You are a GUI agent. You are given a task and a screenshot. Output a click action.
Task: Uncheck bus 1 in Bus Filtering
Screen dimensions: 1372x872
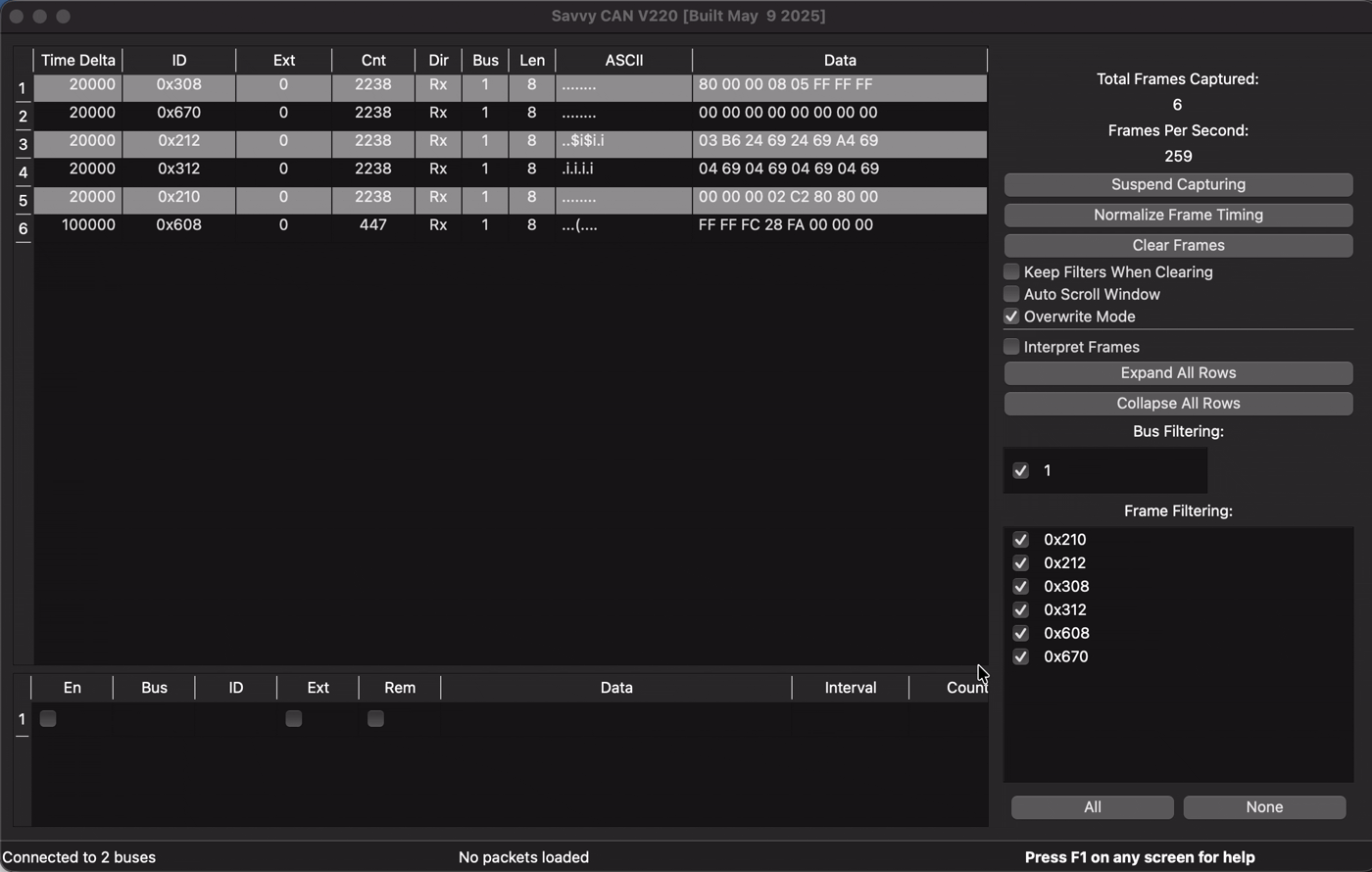[x=1020, y=470]
